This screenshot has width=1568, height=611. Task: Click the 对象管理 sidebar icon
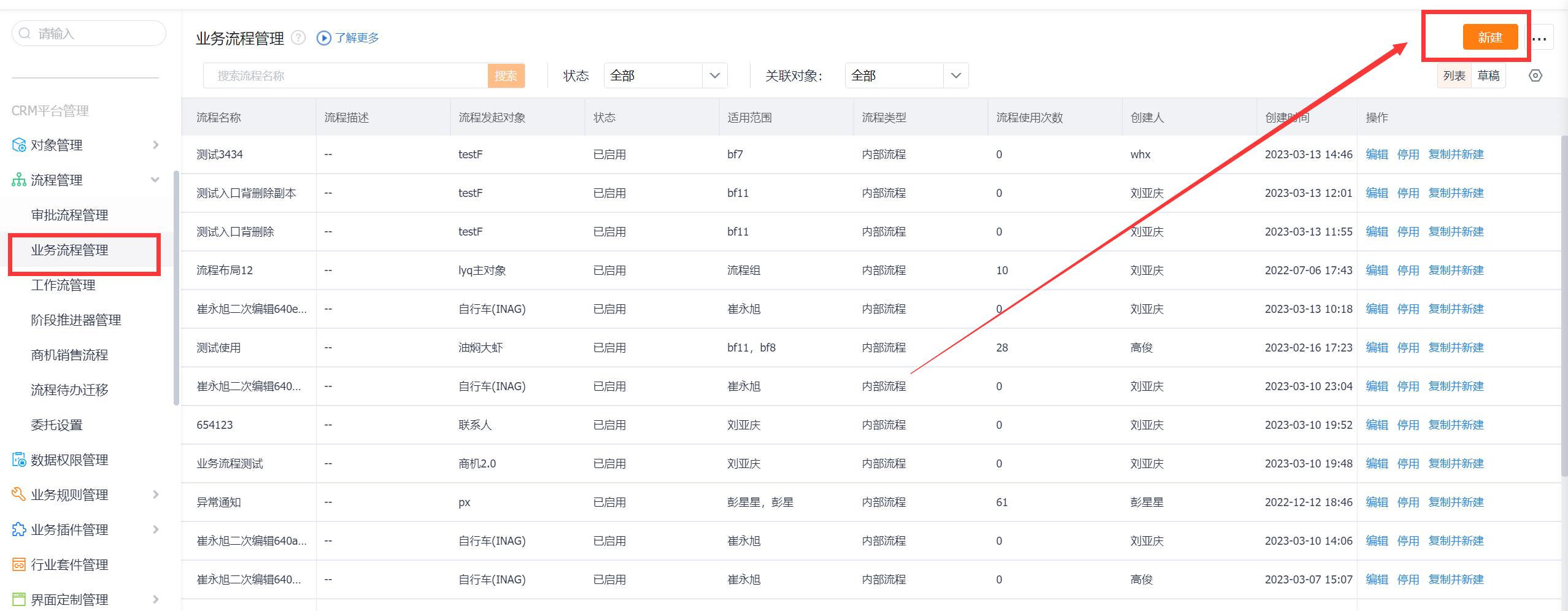(x=19, y=145)
